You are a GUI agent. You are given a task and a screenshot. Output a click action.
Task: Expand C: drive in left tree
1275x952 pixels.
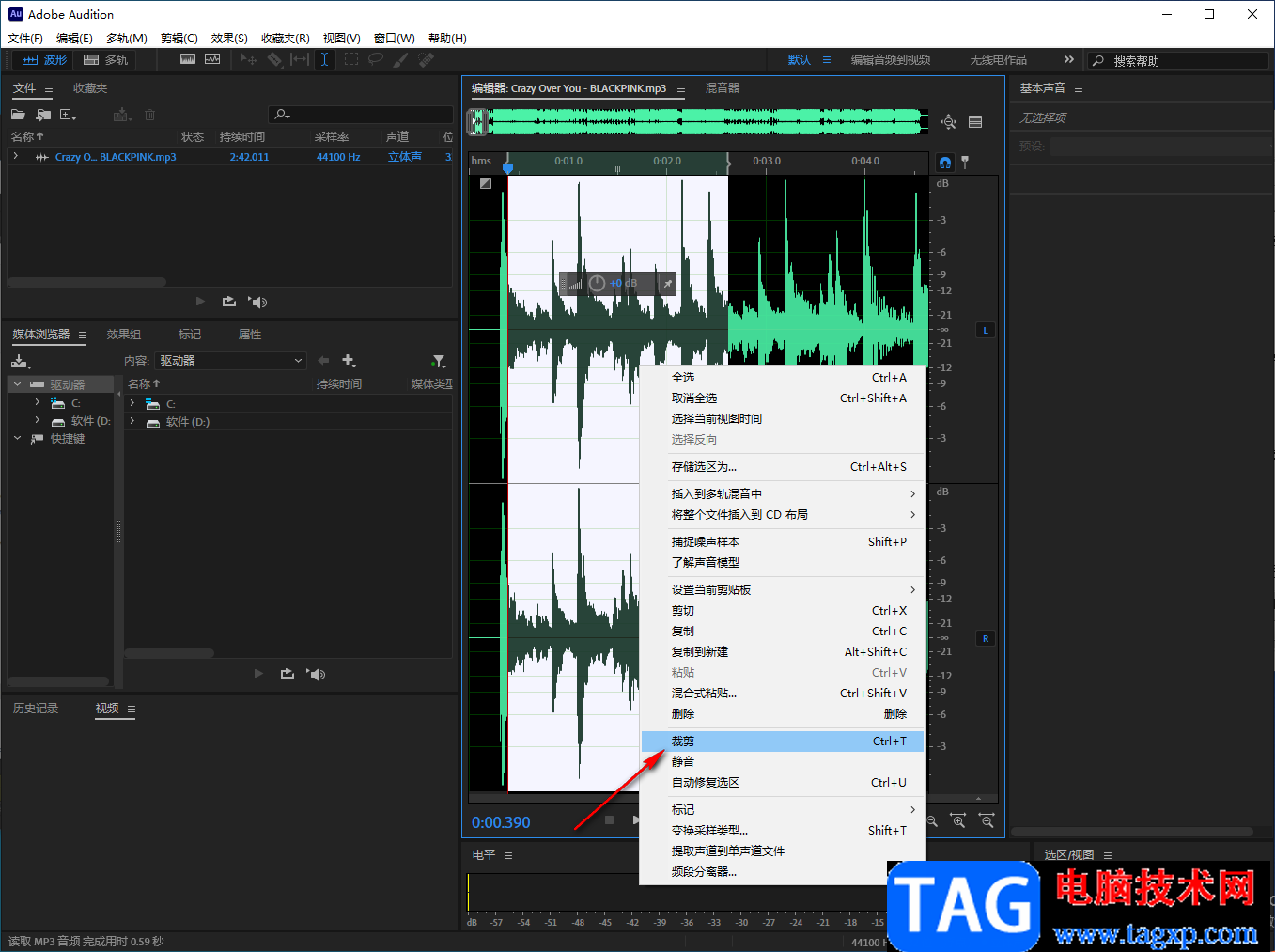point(38,402)
